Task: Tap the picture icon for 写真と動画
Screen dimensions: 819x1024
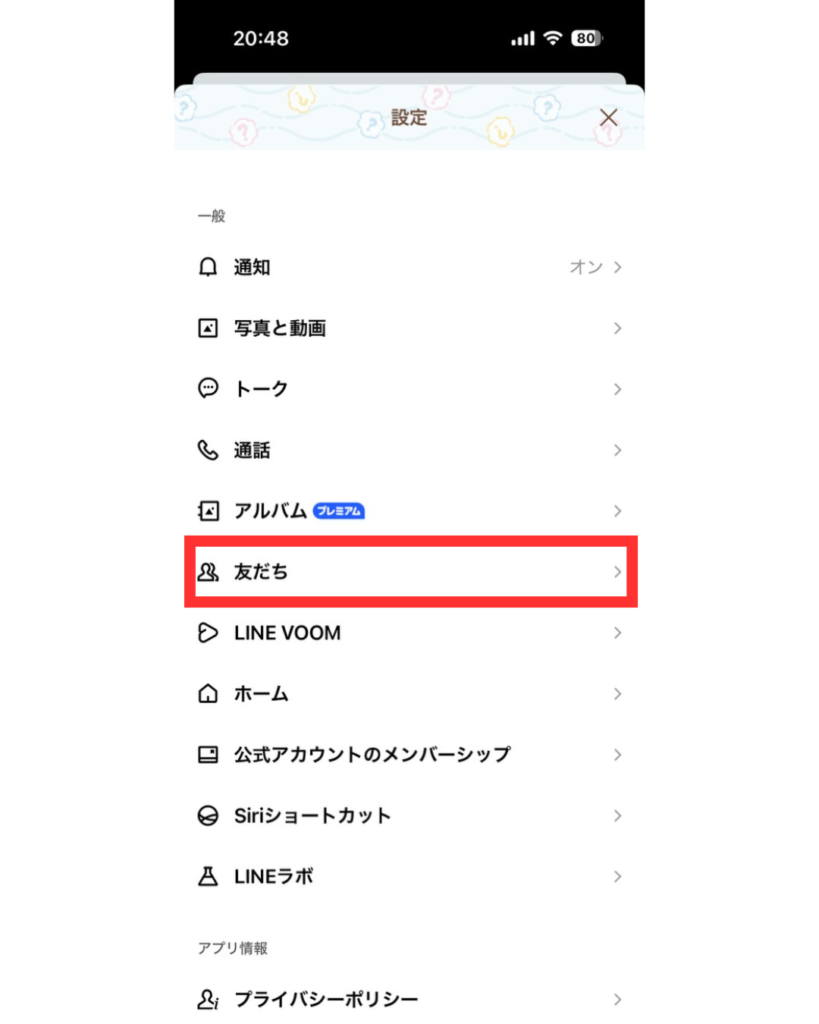Action: click(208, 328)
